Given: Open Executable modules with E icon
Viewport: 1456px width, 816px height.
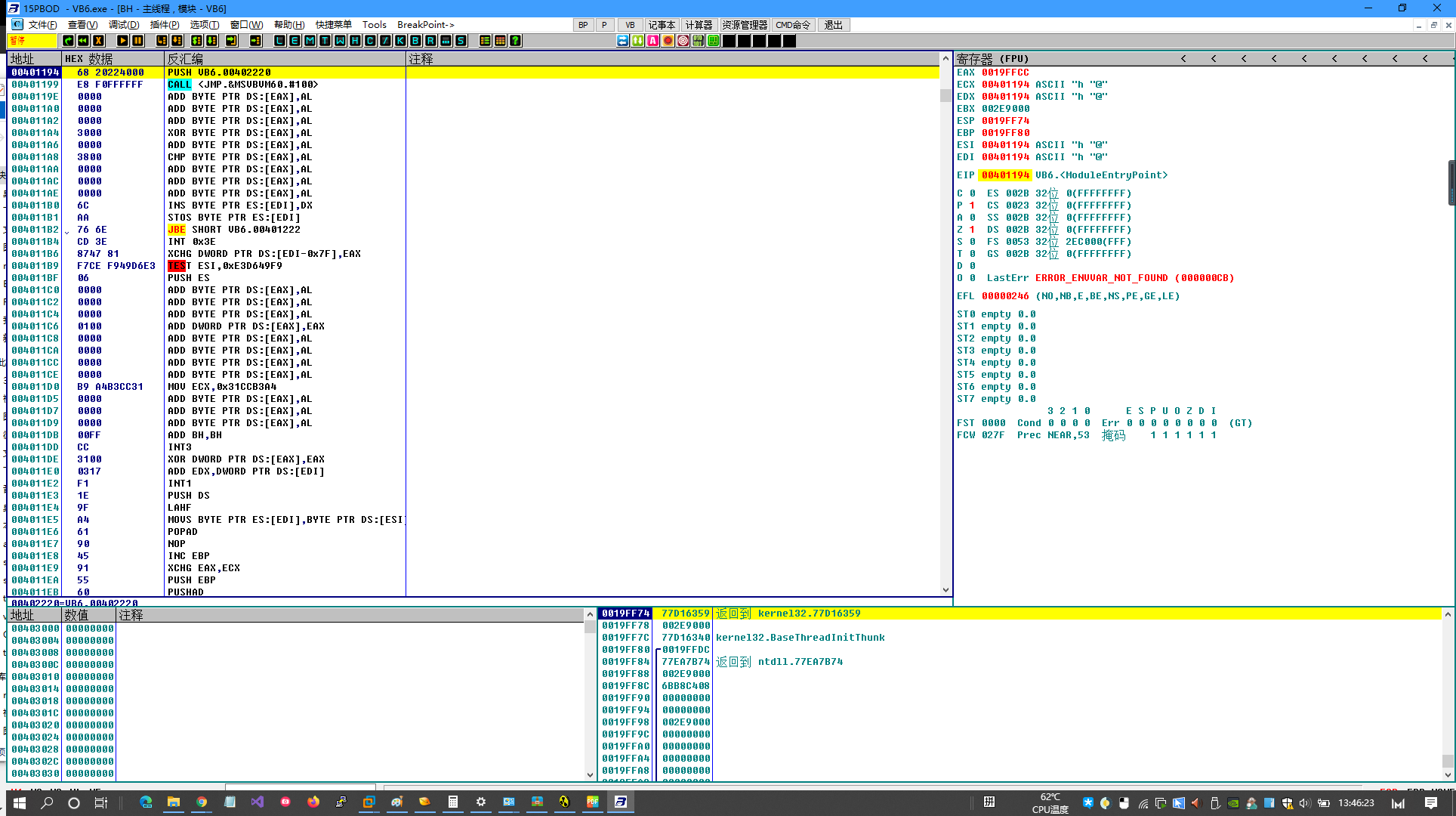Looking at the screenshot, I should coord(295,41).
